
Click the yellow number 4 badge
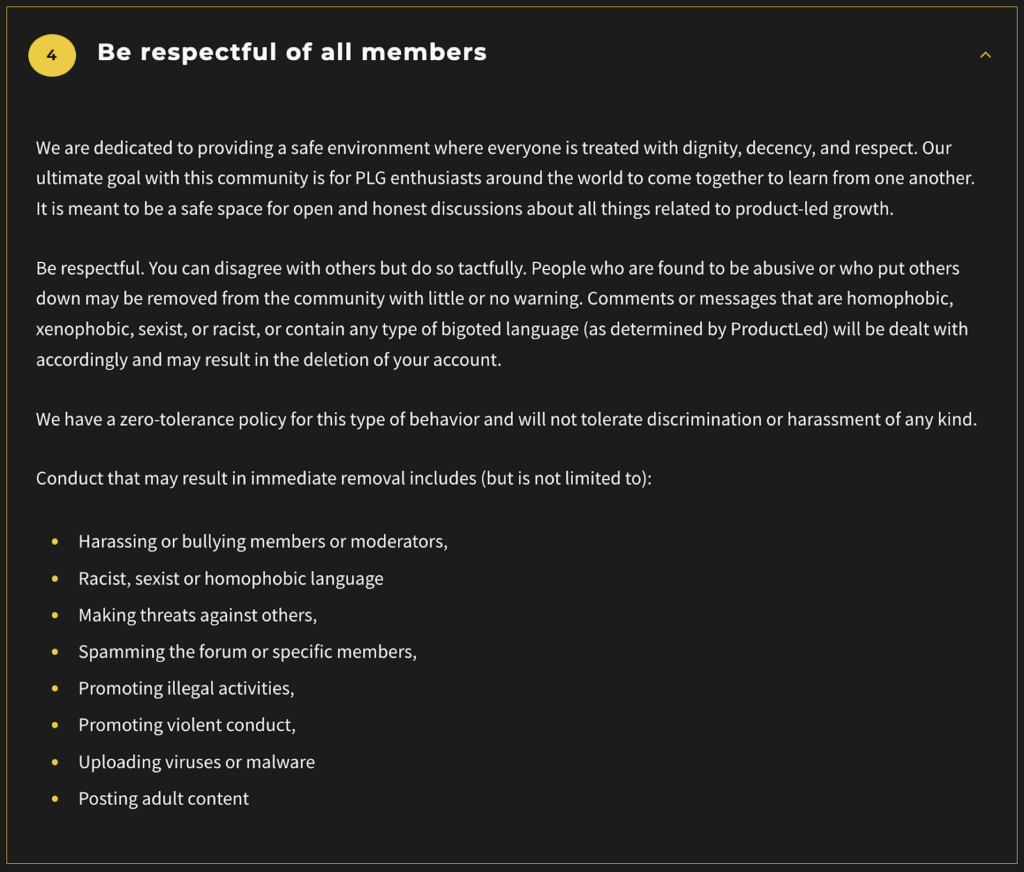(x=52, y=56)
